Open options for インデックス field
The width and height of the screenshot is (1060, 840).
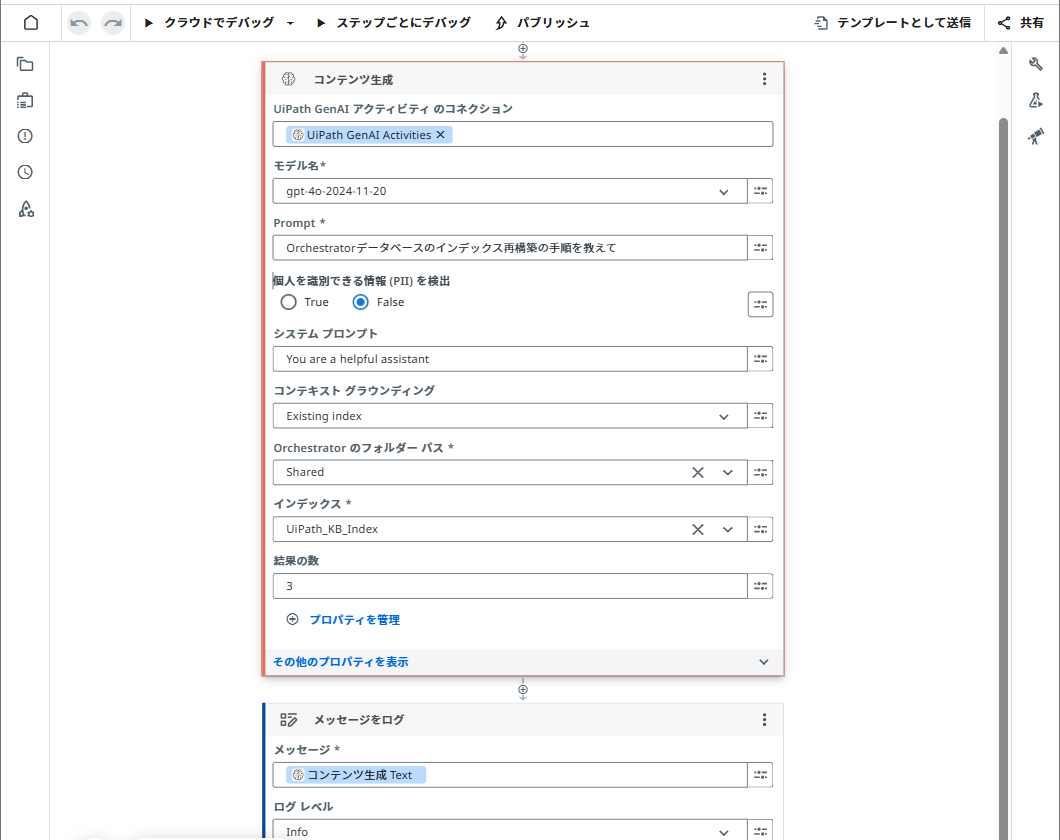pos(761,529)
